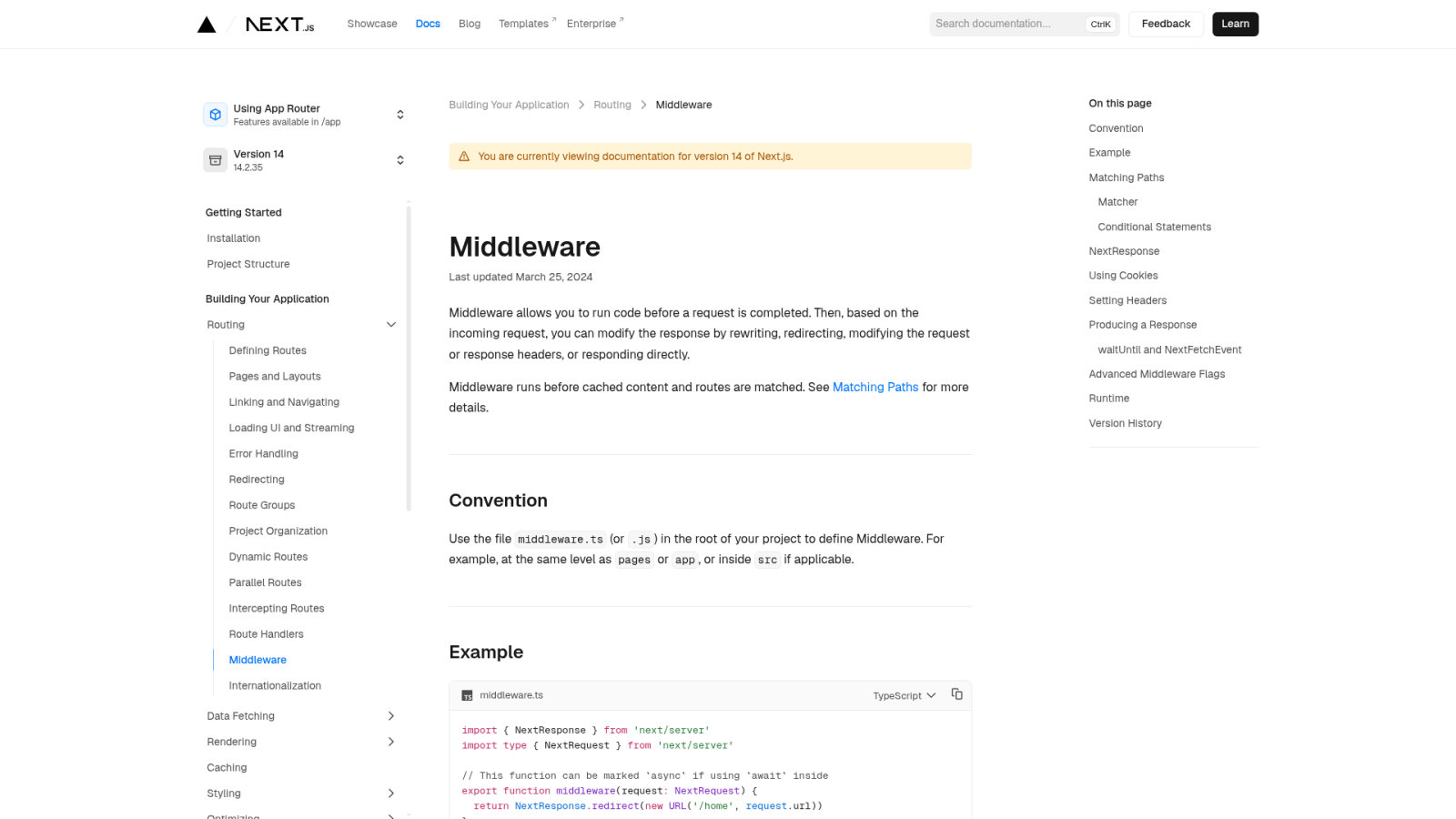Open Pages and Layouts page
This screenshot has width=1456, height=819.
tap(275, 376)
